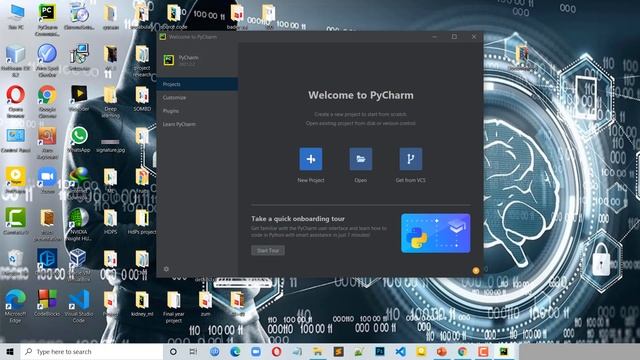
Task: Click the Sublime Text taskbar icon
Action: [338, 351]
